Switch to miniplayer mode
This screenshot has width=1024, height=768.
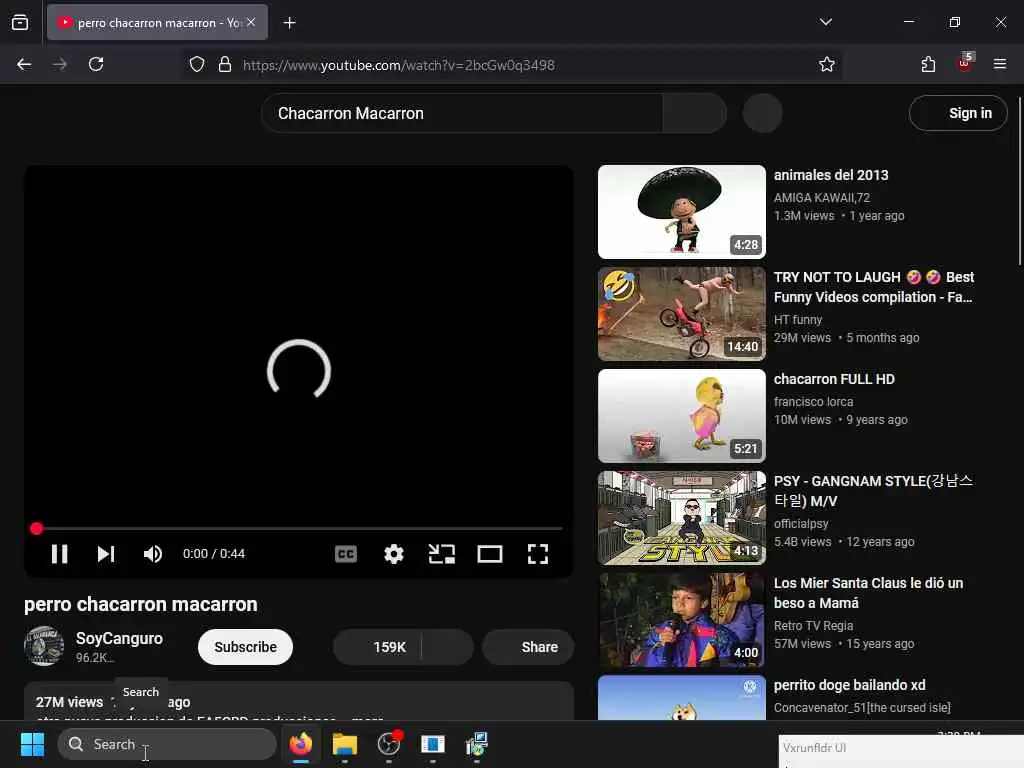click(441, 554)
